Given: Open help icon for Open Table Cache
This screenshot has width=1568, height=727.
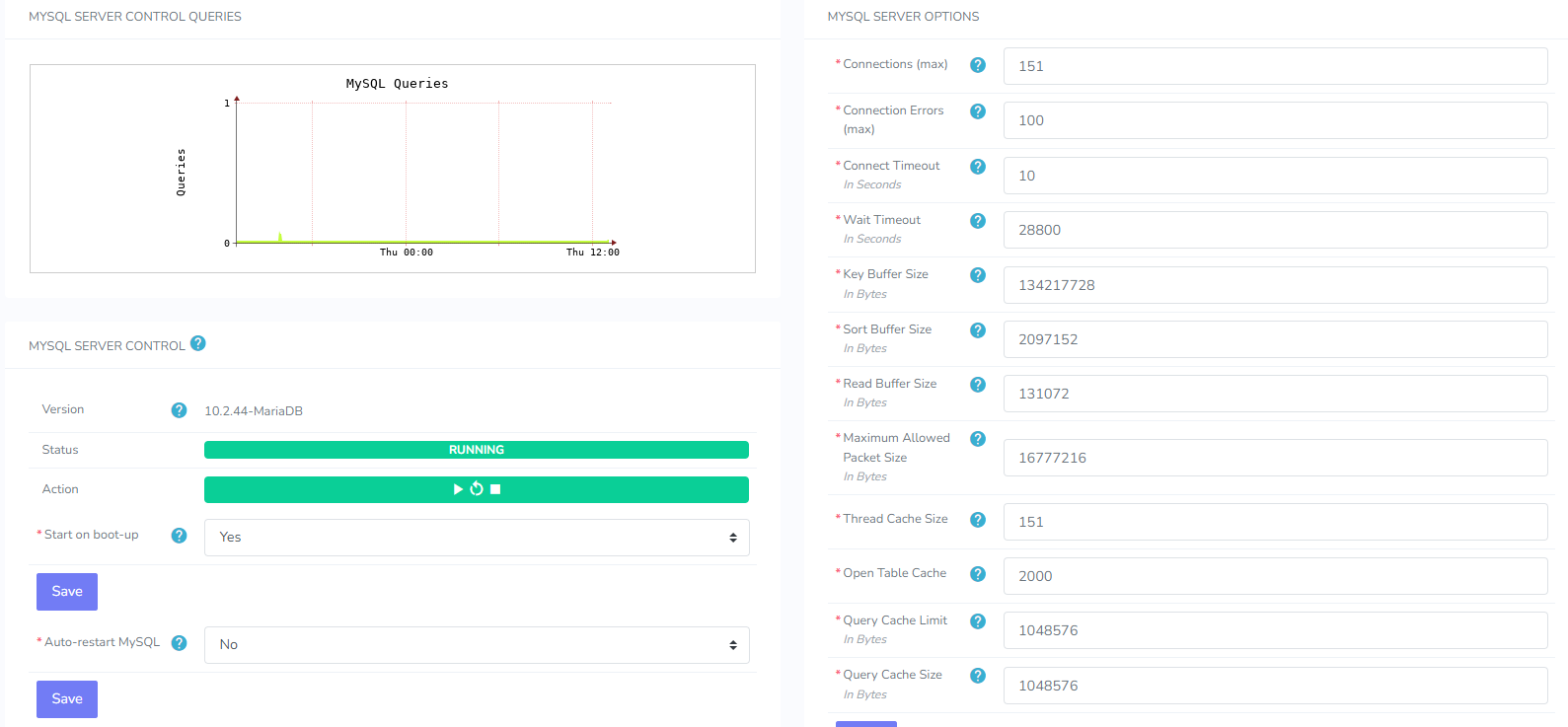Looking at the screenshot, I should coord(978,574).
